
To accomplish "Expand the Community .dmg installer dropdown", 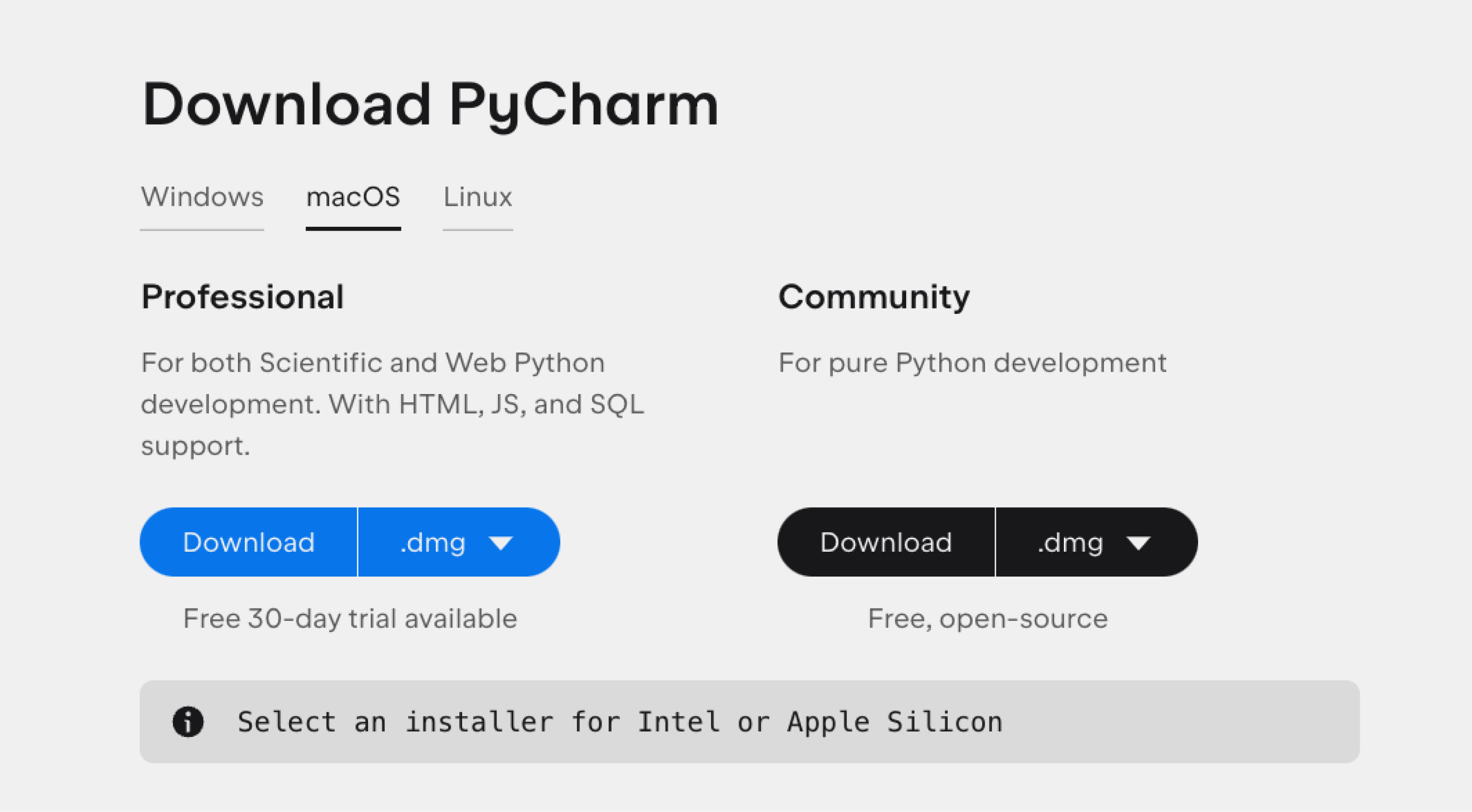I will [x=1096, y=542].
